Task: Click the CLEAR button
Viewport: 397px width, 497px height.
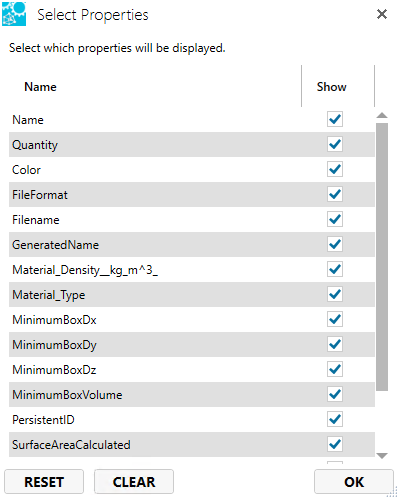Action: coord(134,482)
